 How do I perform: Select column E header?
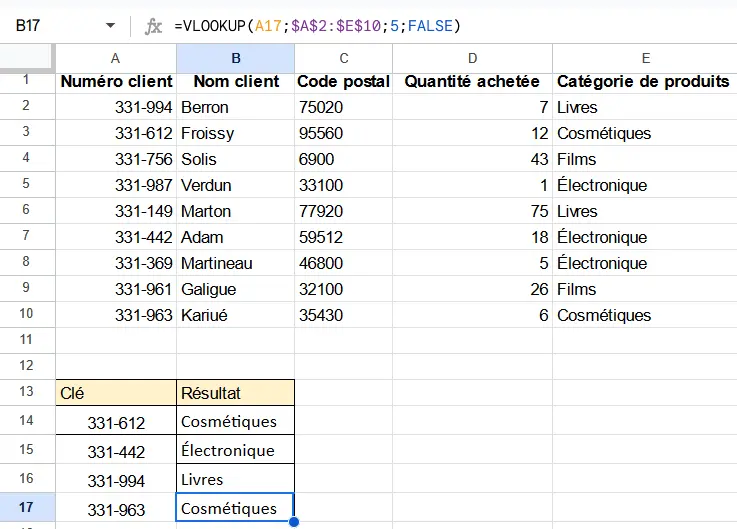[x=645, y=58]
